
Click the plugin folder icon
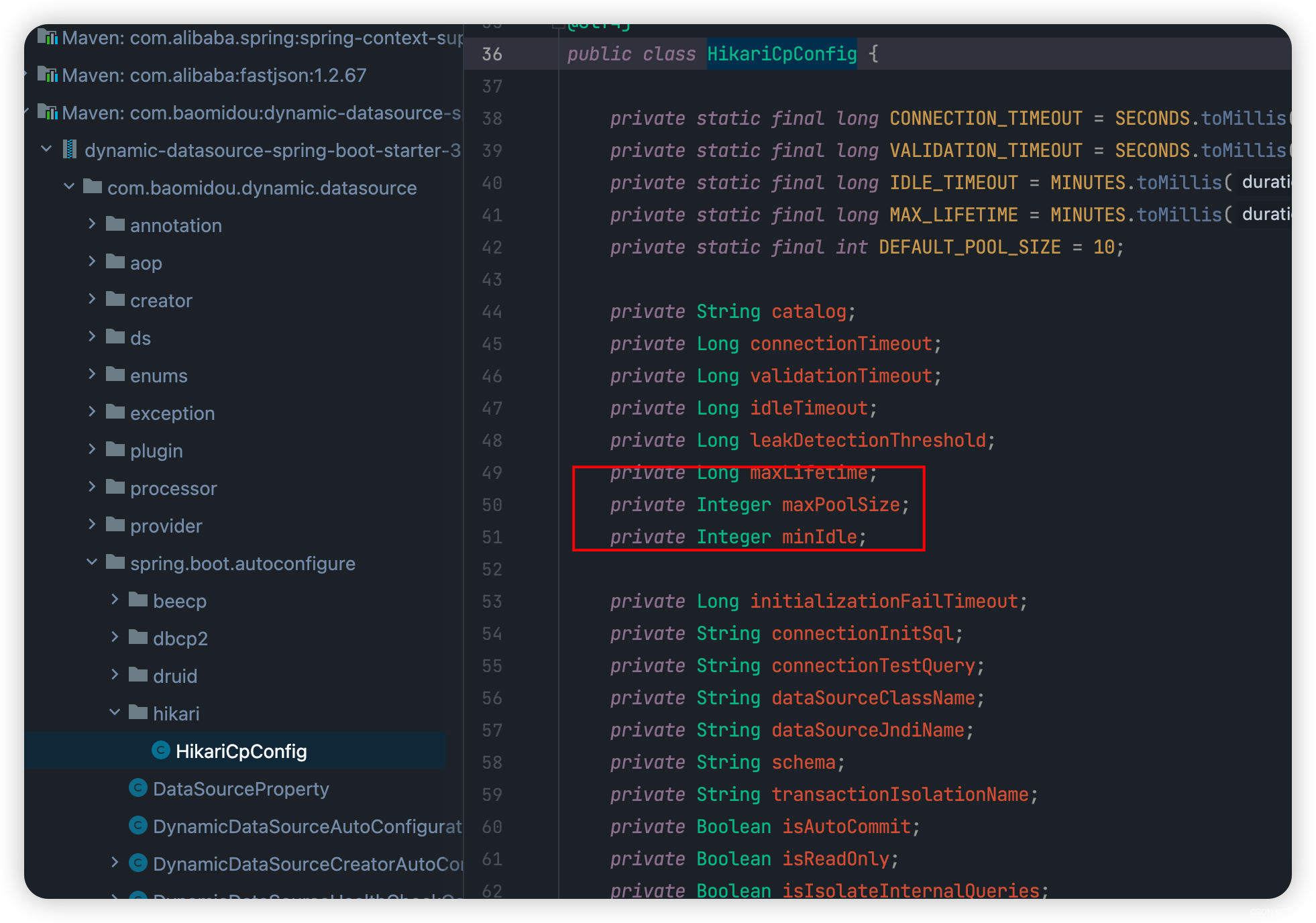click(115, 449)
